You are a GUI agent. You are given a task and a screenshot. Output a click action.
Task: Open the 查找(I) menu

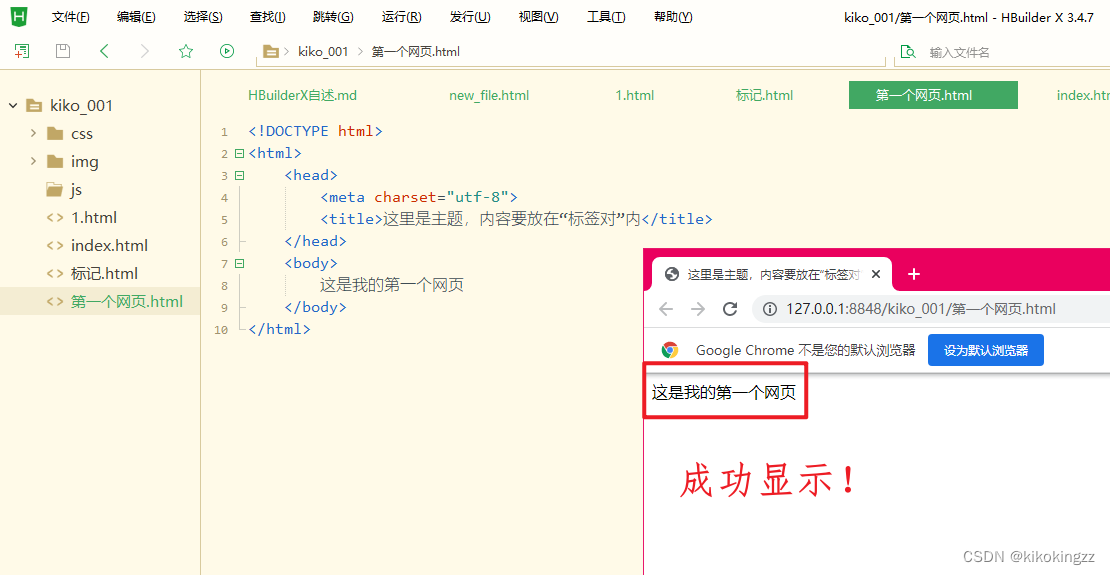(268, 17)
